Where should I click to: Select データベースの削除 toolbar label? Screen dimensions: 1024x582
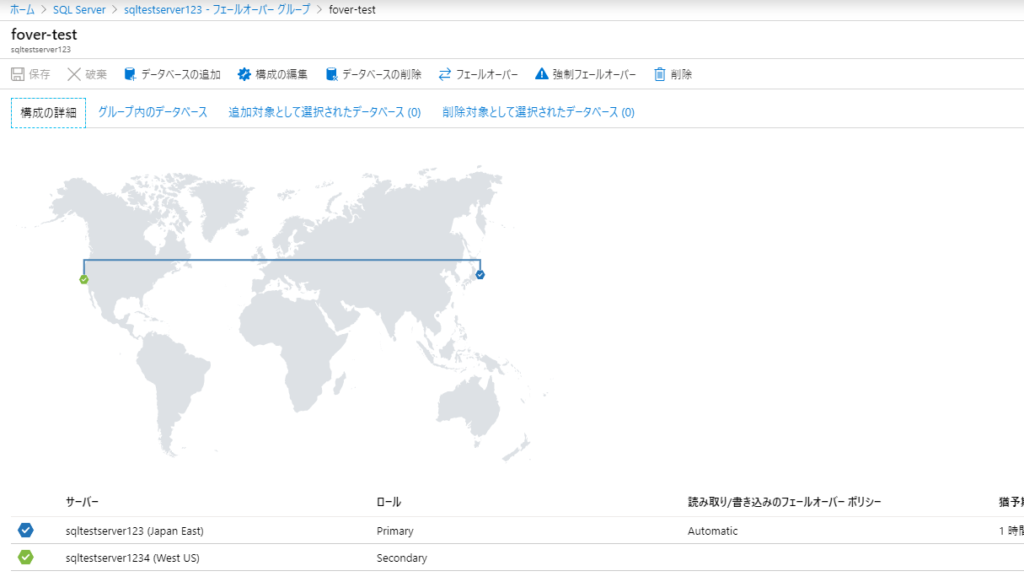[382, 74]
